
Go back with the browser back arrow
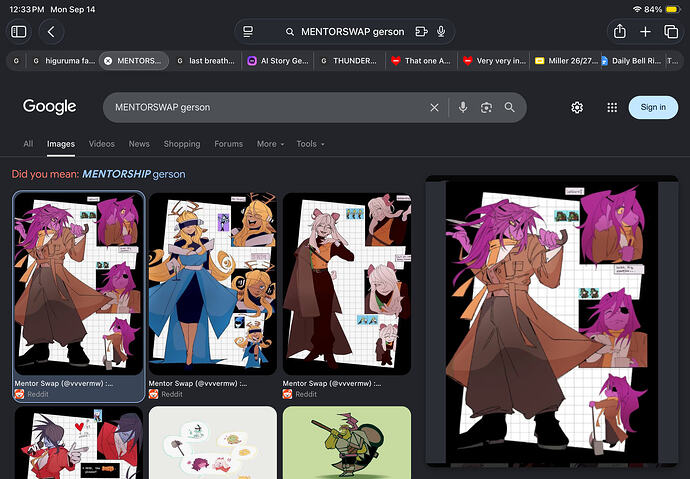51,32
